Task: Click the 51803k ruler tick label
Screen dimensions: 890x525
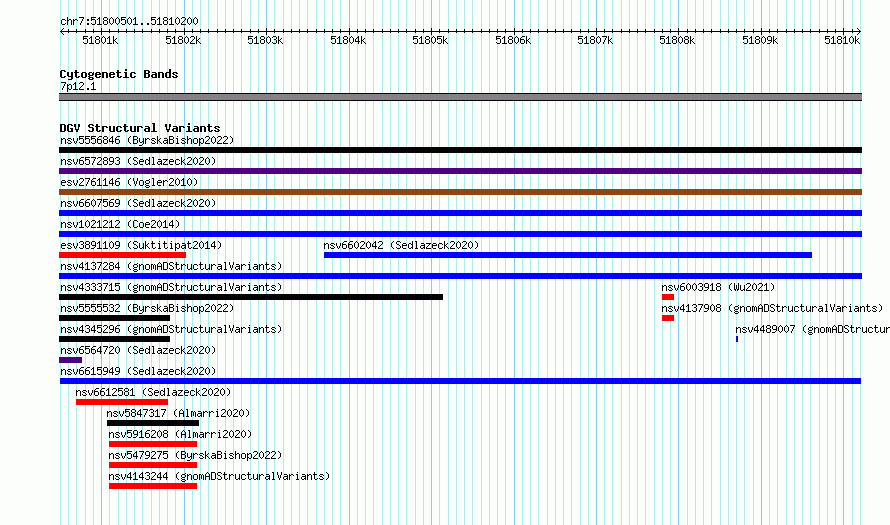Action: click(265, 40)
